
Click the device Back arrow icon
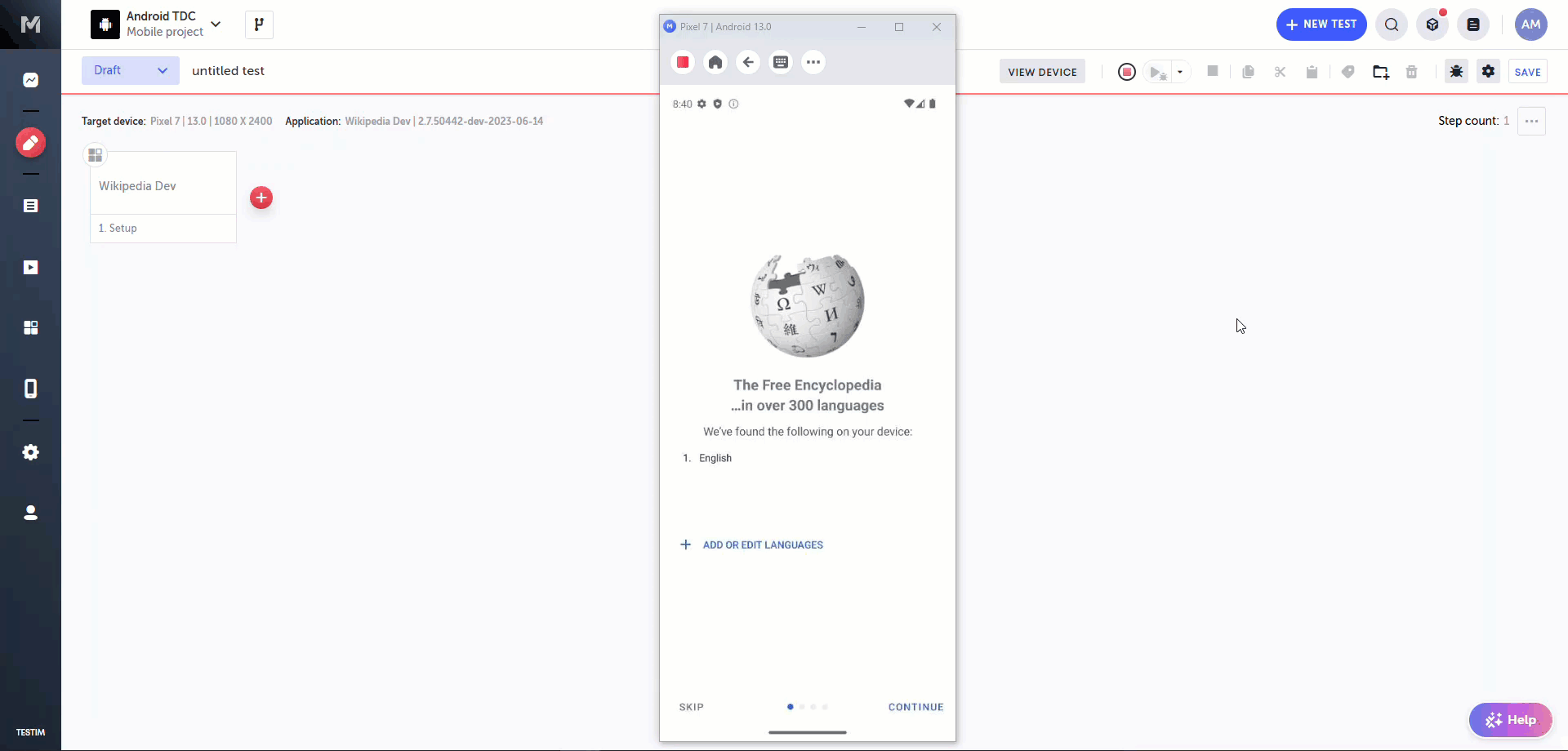point(748,62)
